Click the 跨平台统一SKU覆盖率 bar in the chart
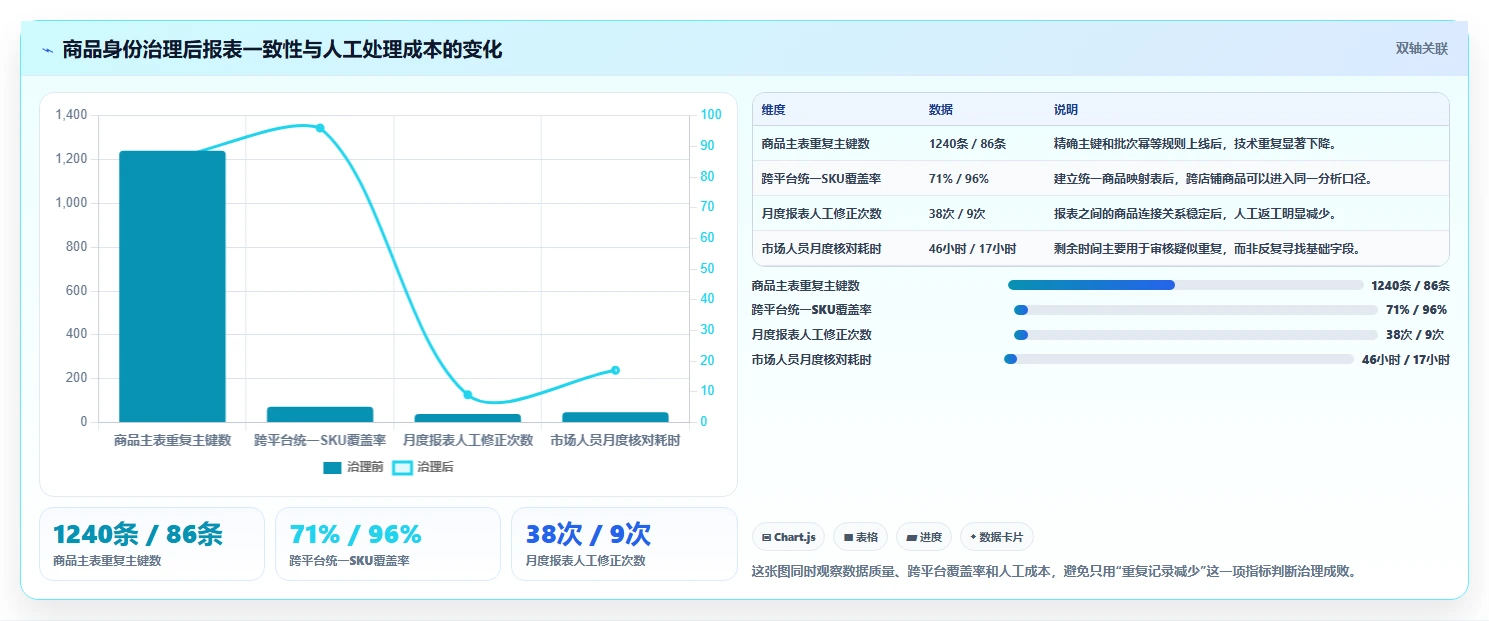Image resolution: width=1489 pixels, height=621 pixels. pyautogui.click(x=320, y=414)
